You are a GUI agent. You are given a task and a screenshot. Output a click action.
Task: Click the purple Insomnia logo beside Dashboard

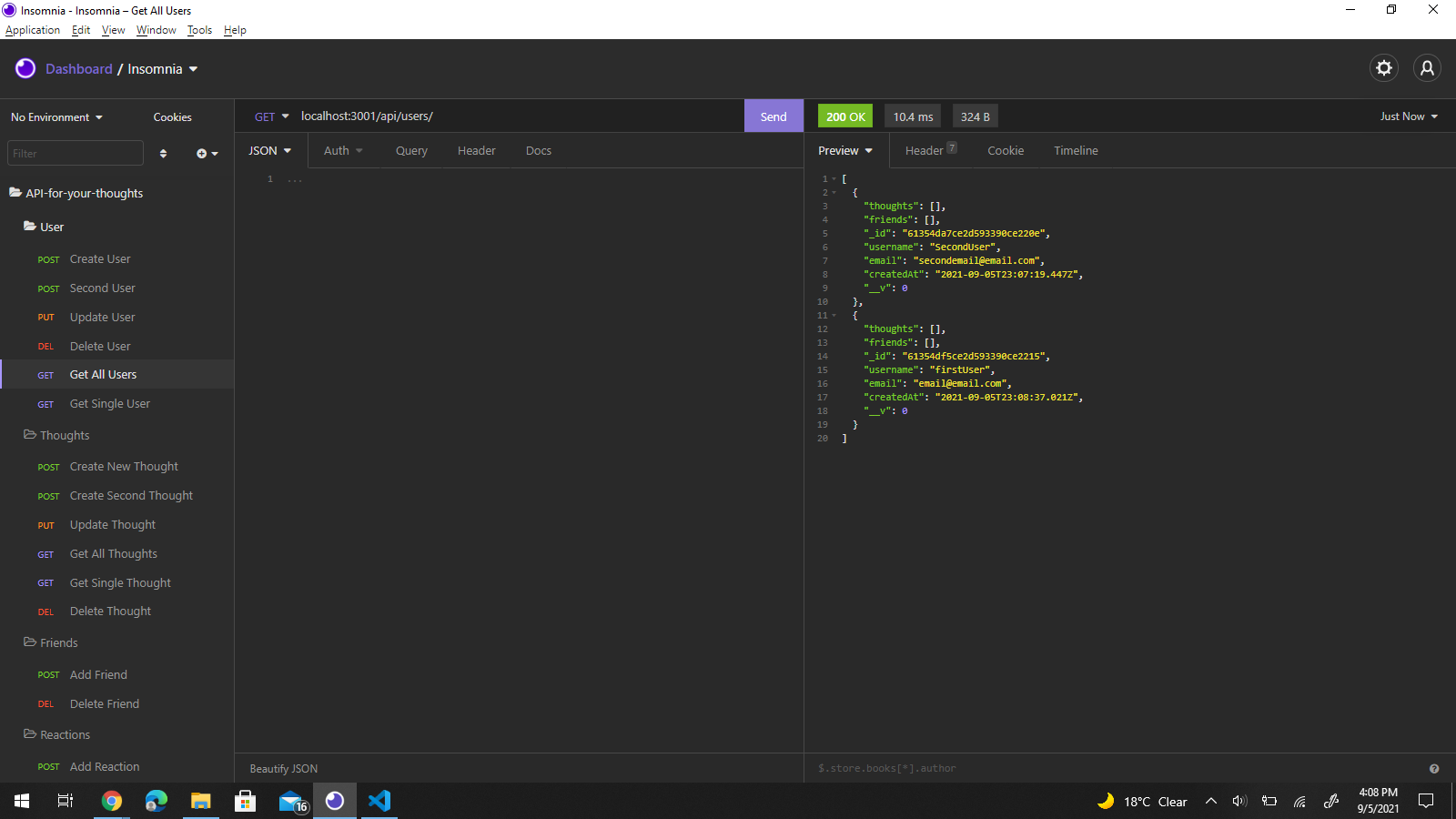tap(25, 68)
